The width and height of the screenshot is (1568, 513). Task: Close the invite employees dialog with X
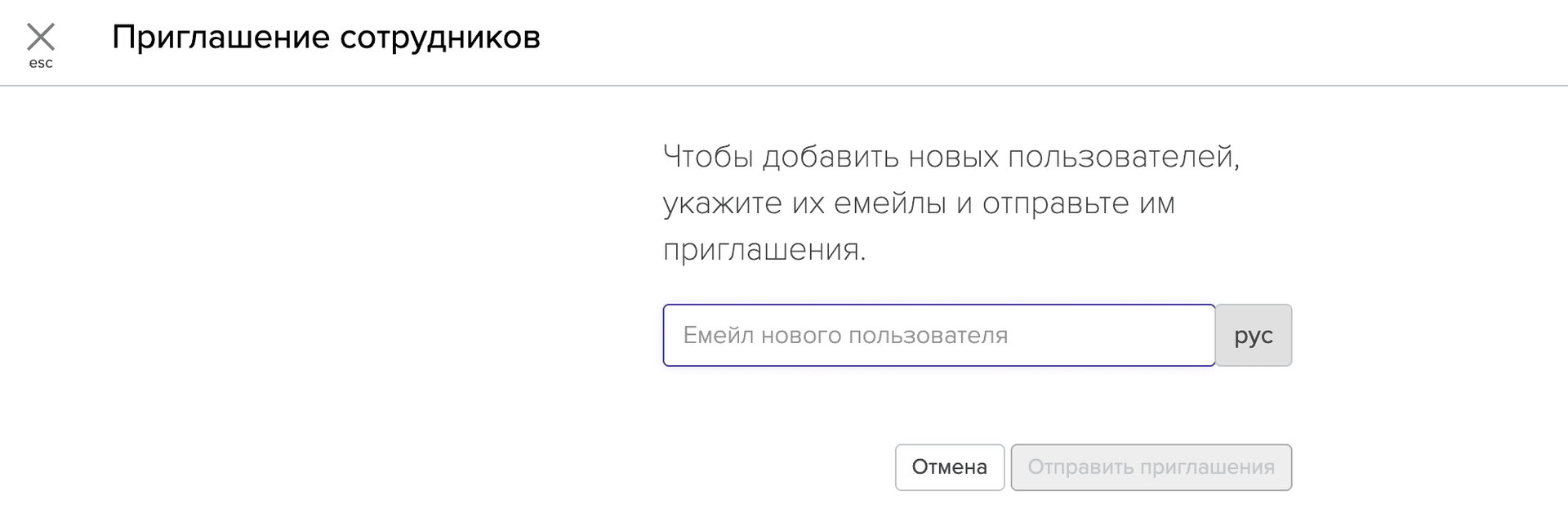[x=40, y=38]
